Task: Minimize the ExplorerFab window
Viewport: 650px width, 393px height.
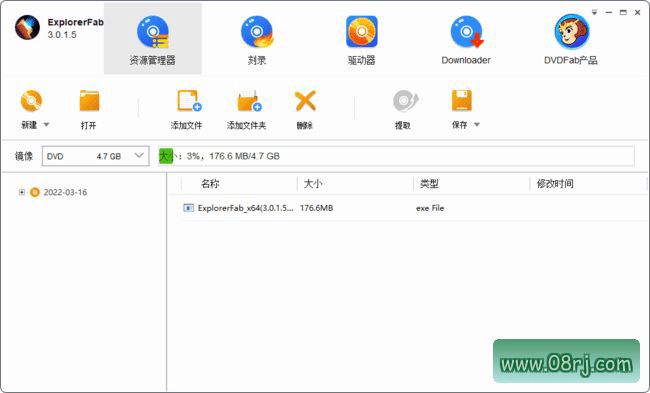Action: tap(609, 12)
